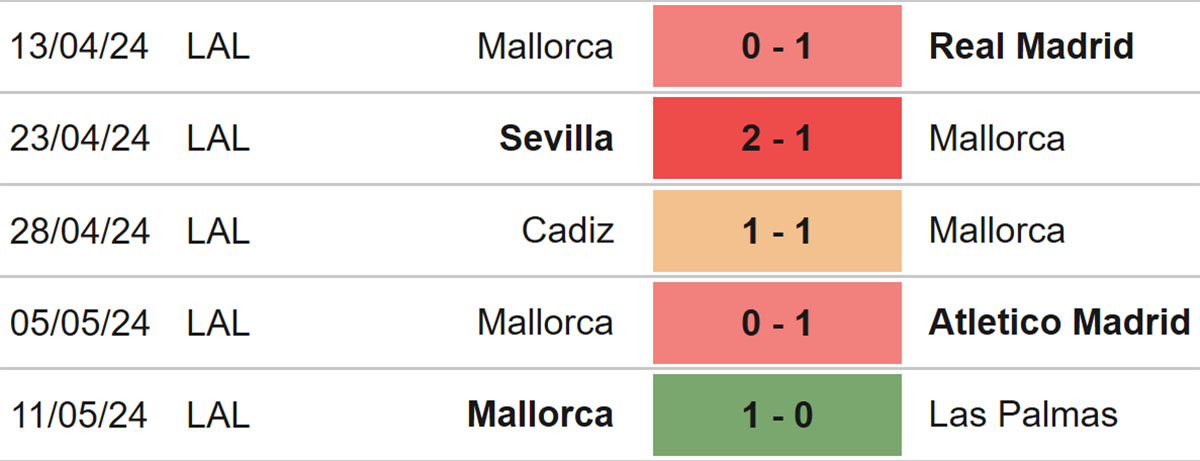Open the 0 - 1 Mallorca vs Real Madrid score
Screen dimensions: 1200x461
777,46
